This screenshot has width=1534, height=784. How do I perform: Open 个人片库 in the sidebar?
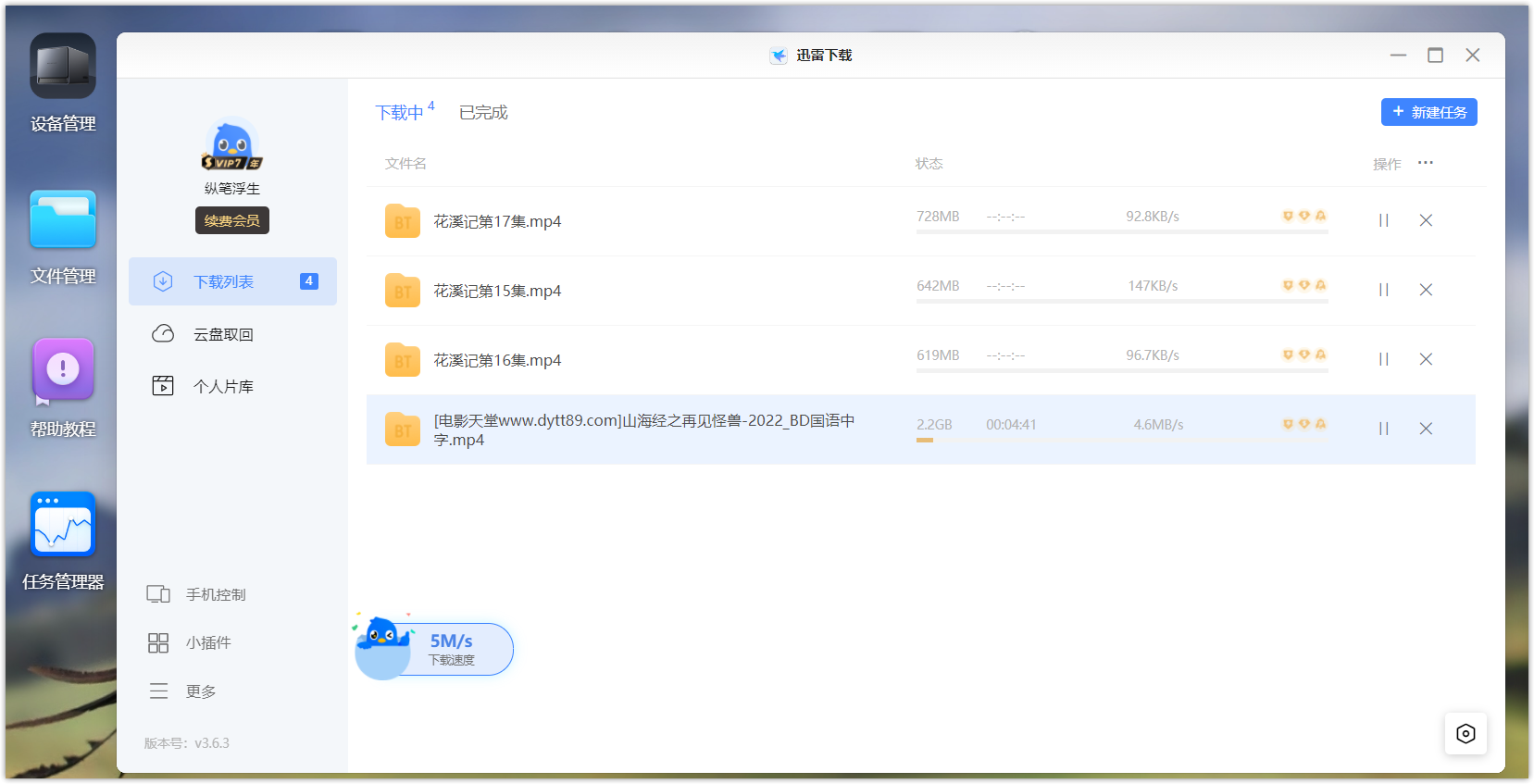point(232,386)
